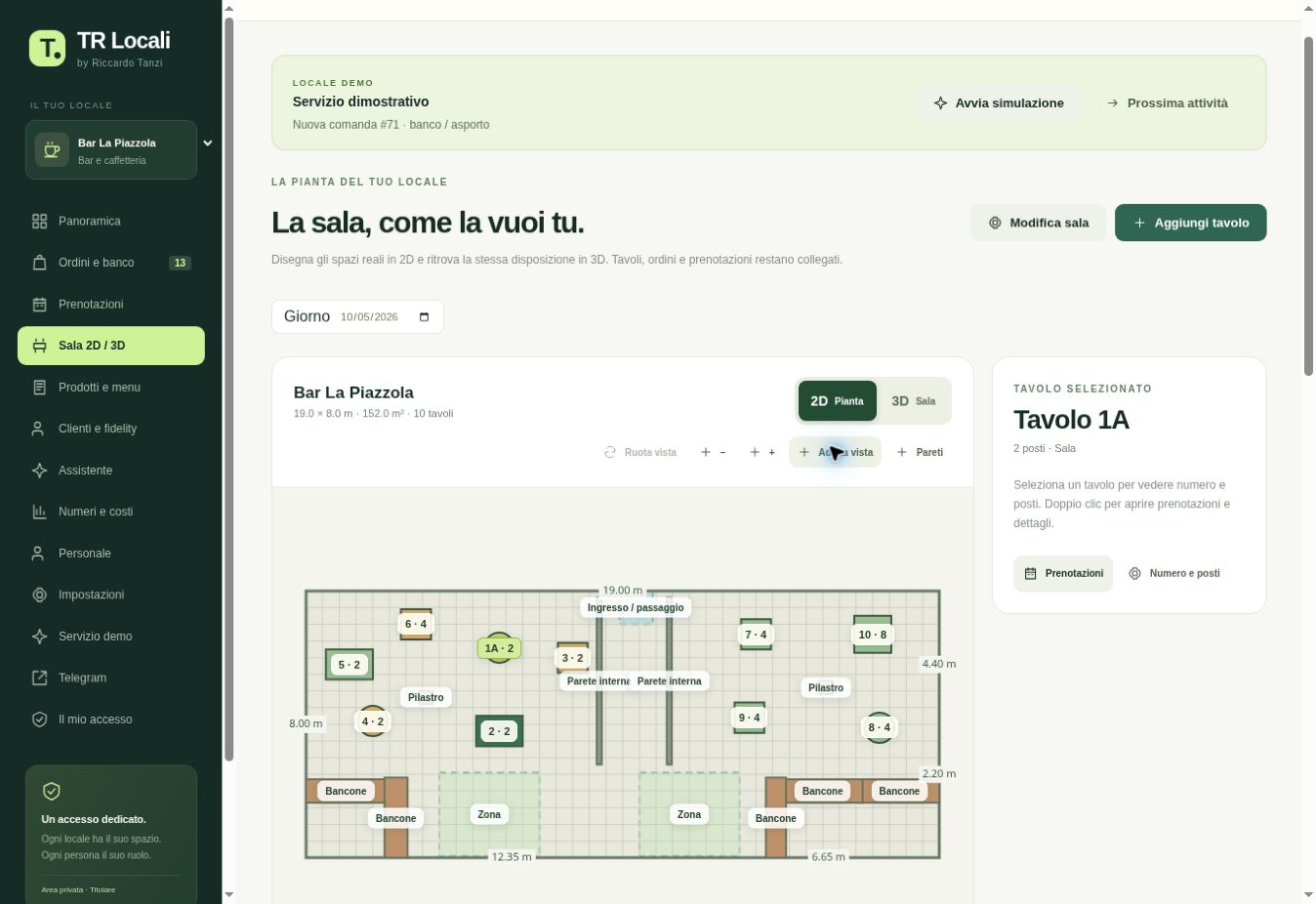Click Prossima attività link
1316x904 pixels.
pos(1168,103)
